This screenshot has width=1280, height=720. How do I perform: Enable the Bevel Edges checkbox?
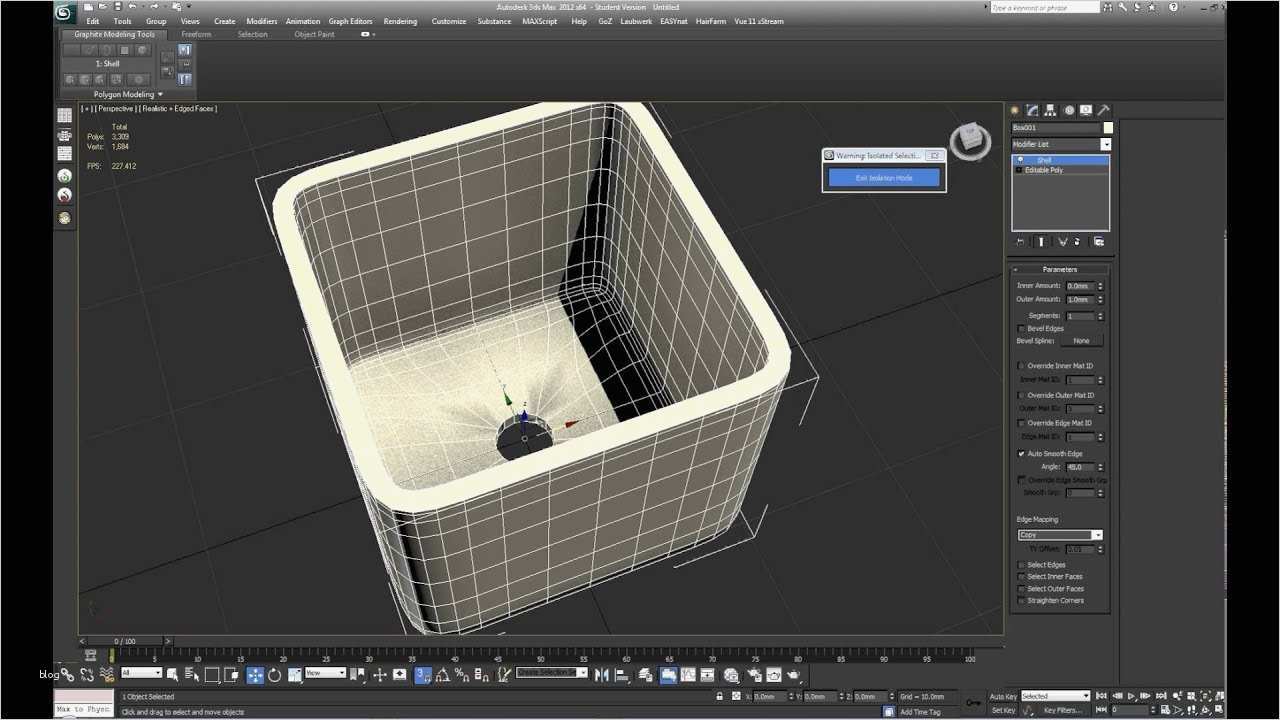pos(1021,328)
